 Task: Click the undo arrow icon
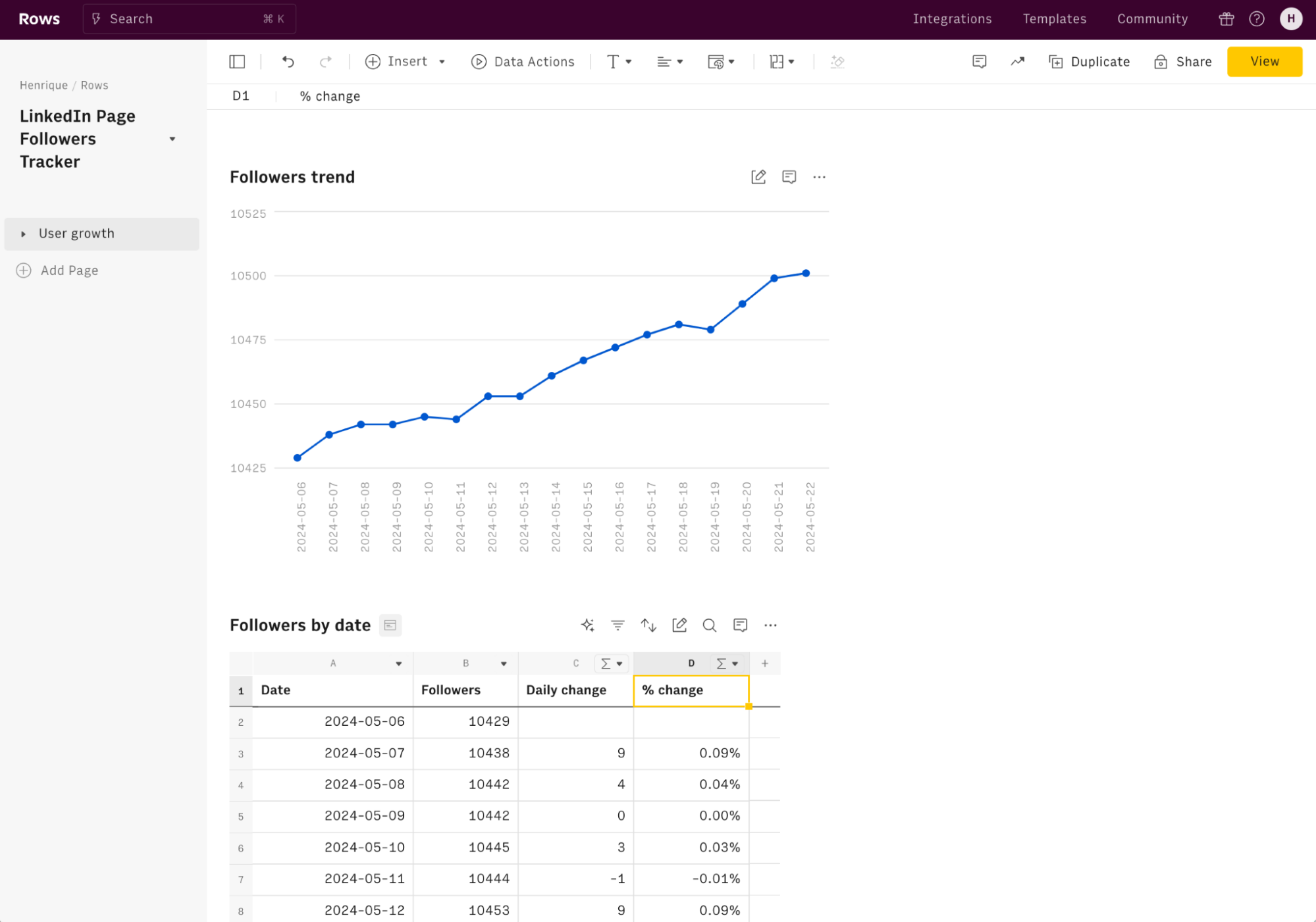[287, 61]
